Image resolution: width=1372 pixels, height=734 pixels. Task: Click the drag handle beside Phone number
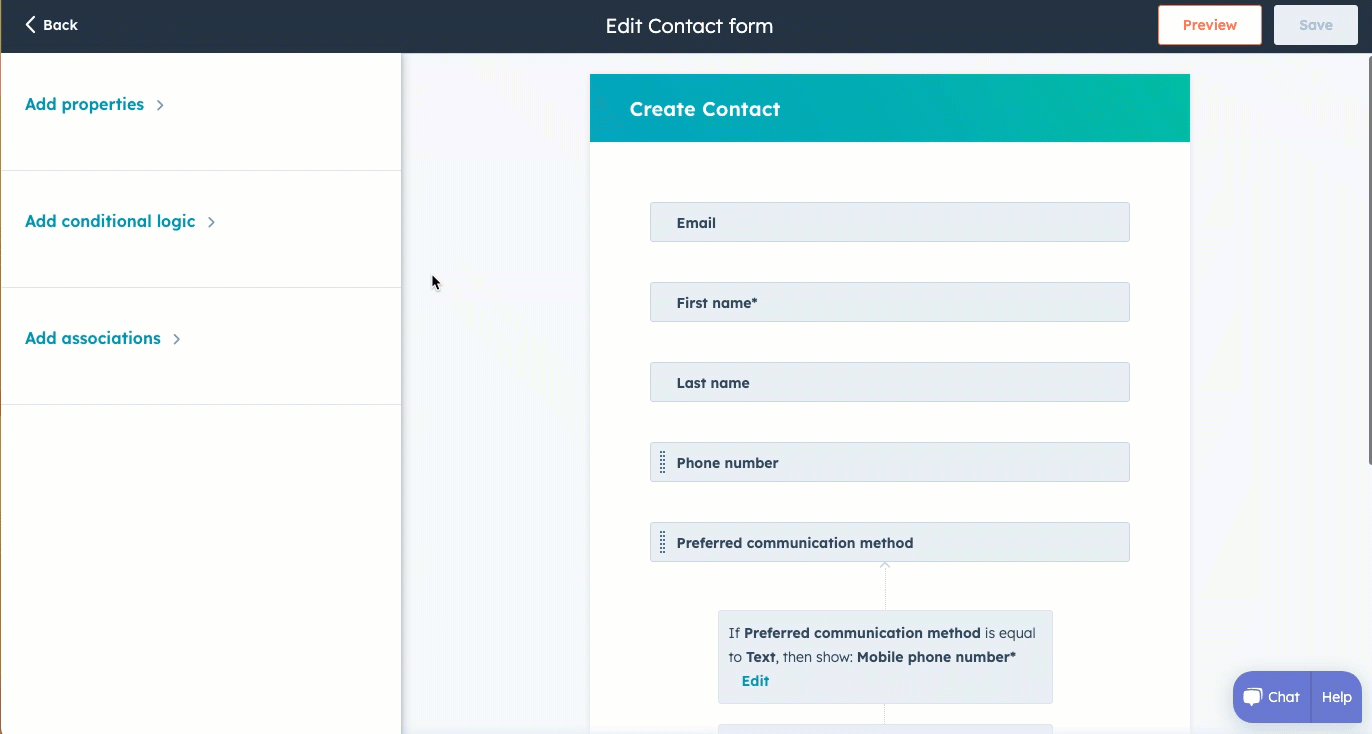(663, 462)
